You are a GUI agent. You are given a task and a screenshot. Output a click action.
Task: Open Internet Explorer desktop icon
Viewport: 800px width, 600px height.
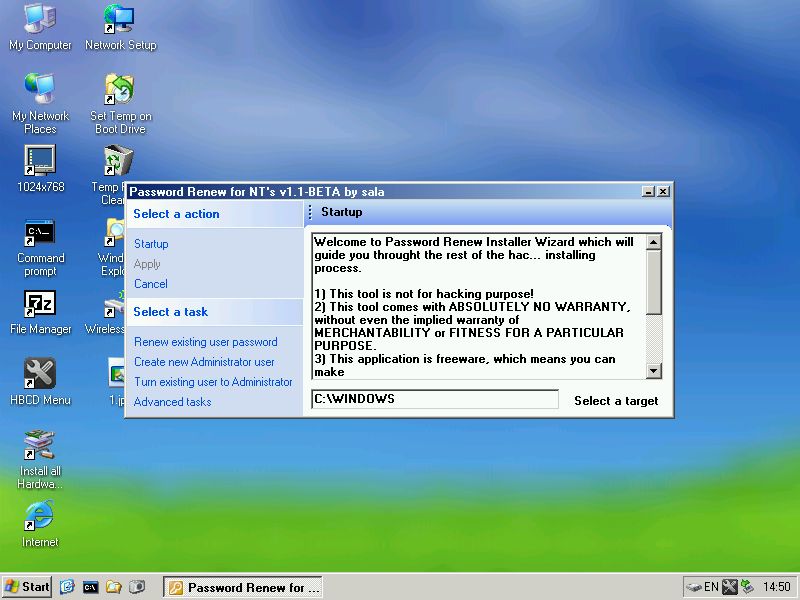(40, 523)
